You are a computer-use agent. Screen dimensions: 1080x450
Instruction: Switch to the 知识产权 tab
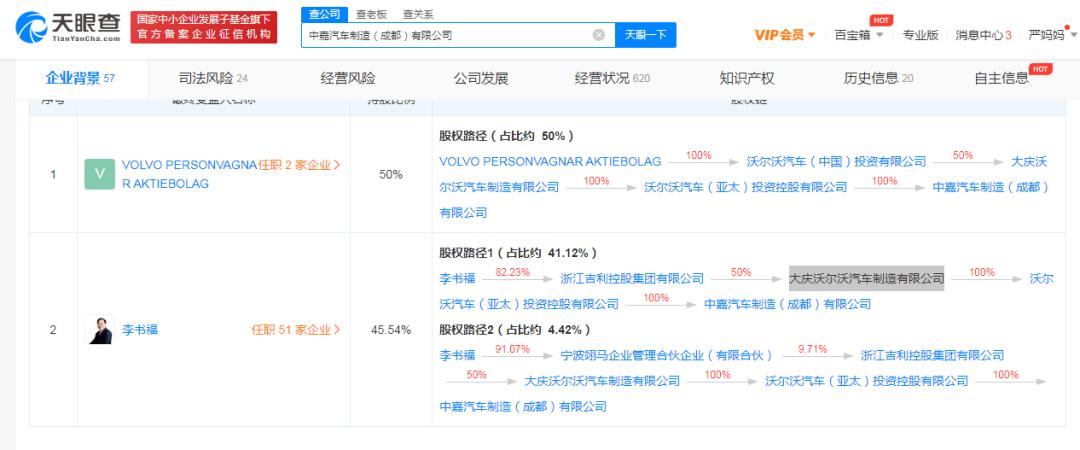click(x=747, y=79)
